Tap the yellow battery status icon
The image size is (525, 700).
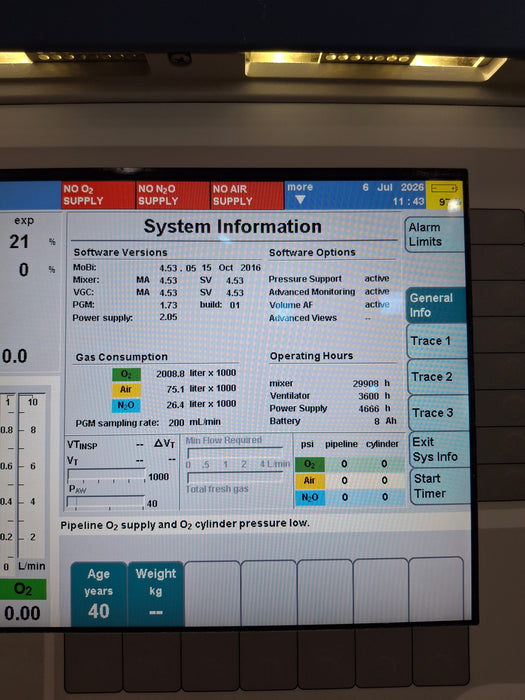[444, 195]
